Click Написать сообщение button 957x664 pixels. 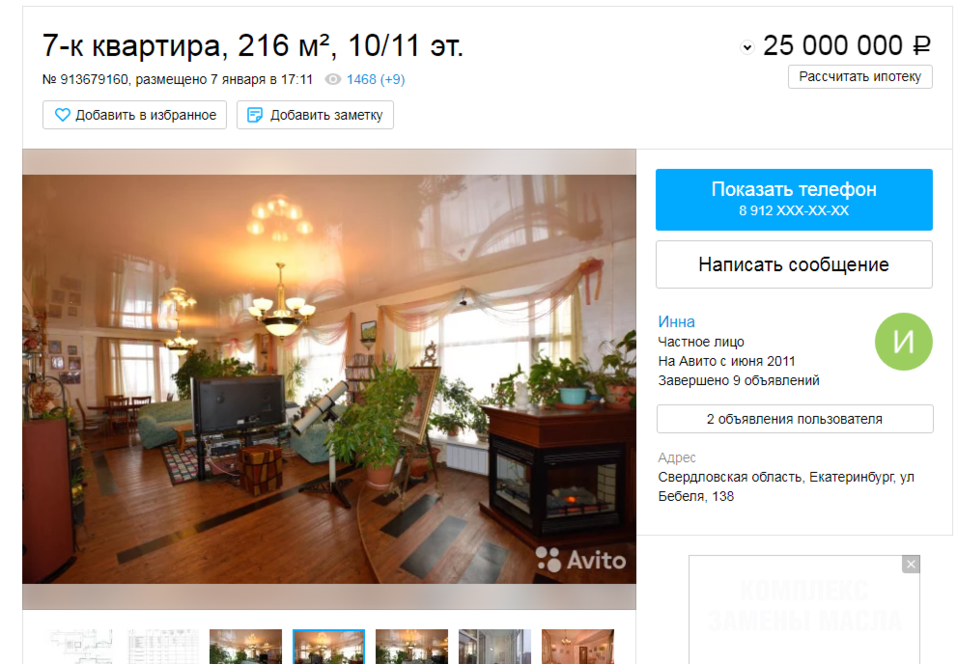tap(794, 264)
